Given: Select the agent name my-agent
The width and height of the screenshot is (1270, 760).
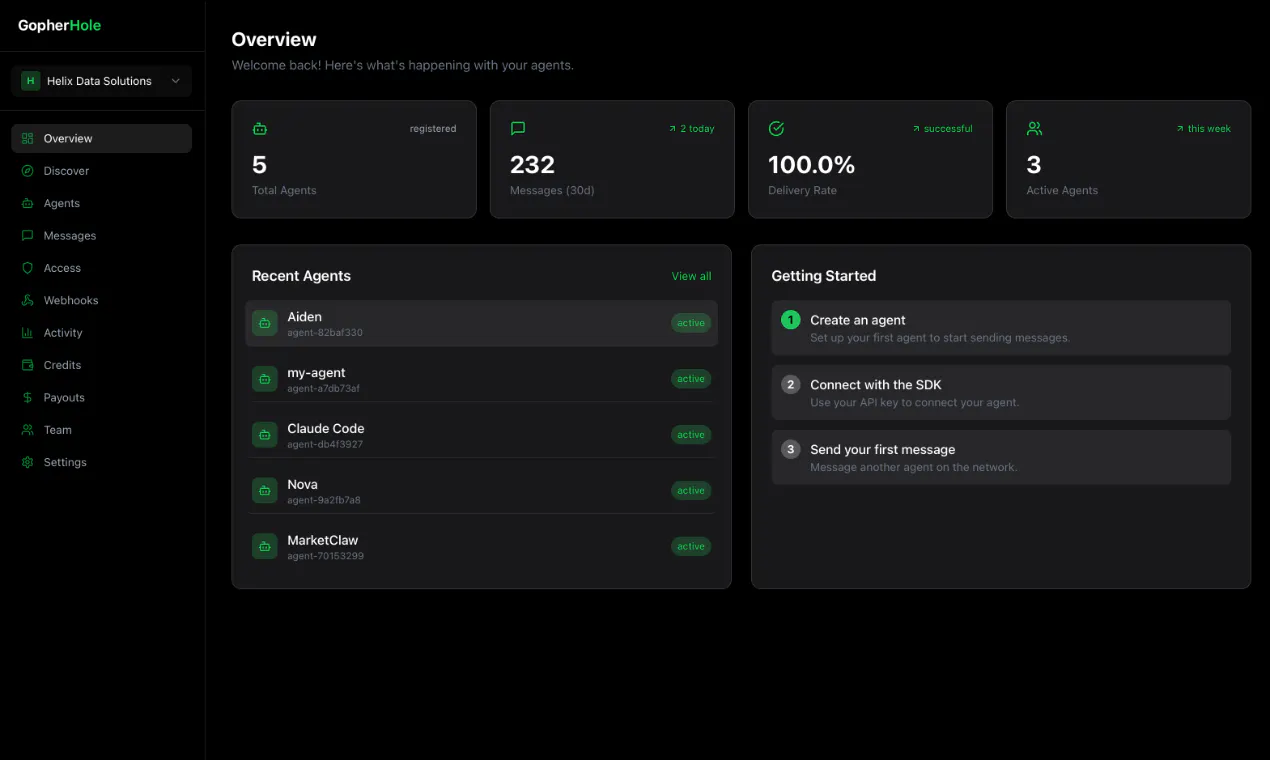Looking at the screenshot, I should click(x=316, y=373).
